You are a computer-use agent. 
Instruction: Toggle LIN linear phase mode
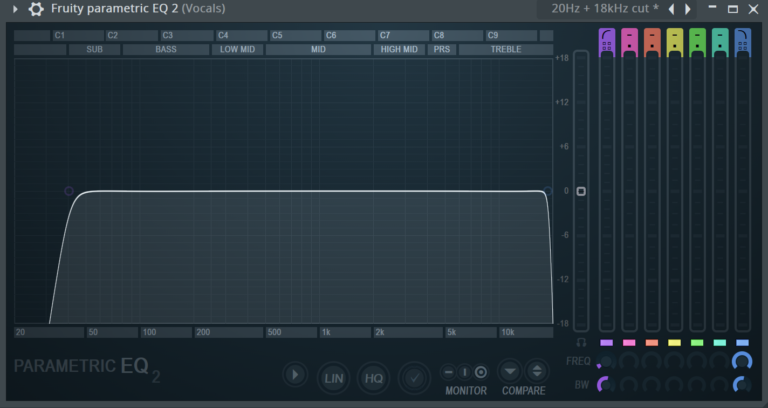pyautogui.click(x=334, y=378)
